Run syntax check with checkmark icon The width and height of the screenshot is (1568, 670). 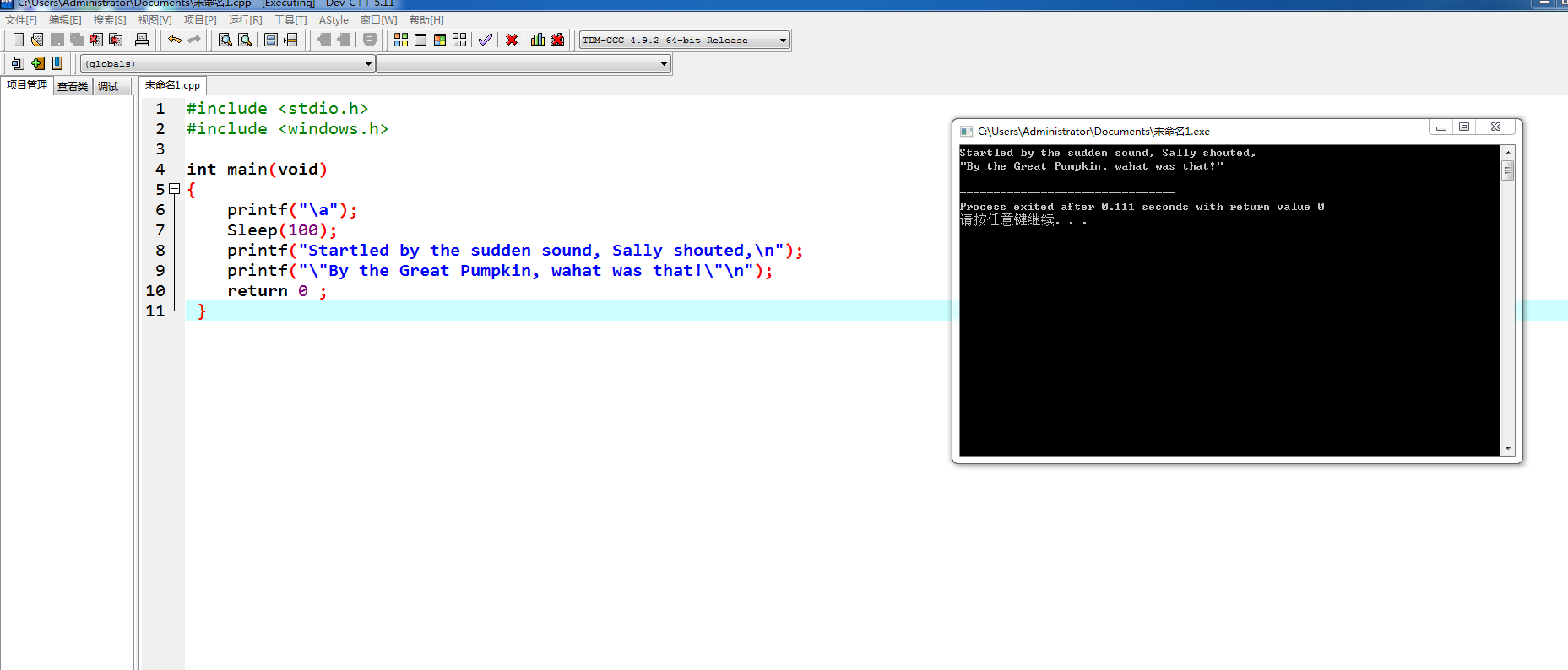[486, 40]
